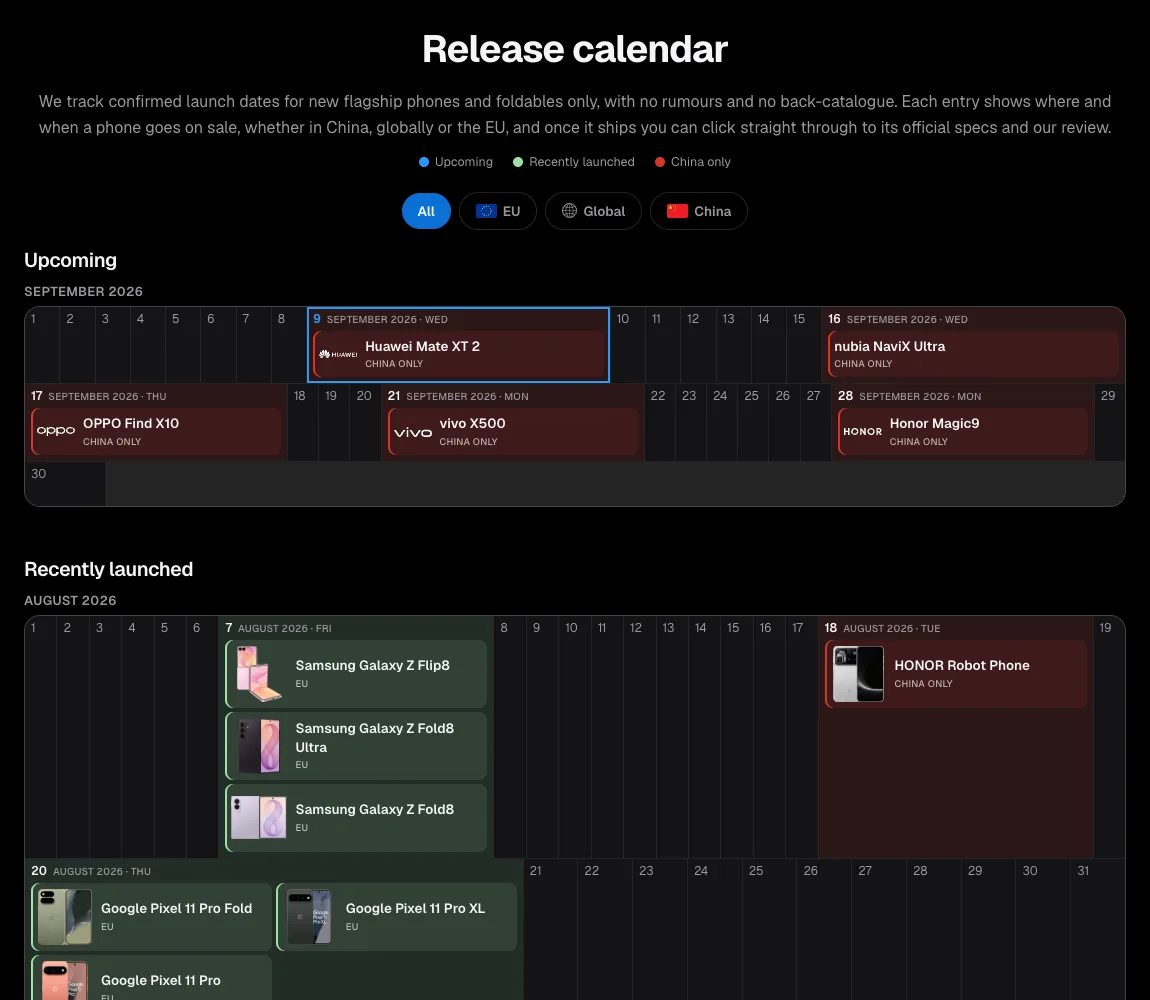Select the 16 September 2026 date header
The height and width of the screenshot is (1000, 1150).
[x=898, y=319]
